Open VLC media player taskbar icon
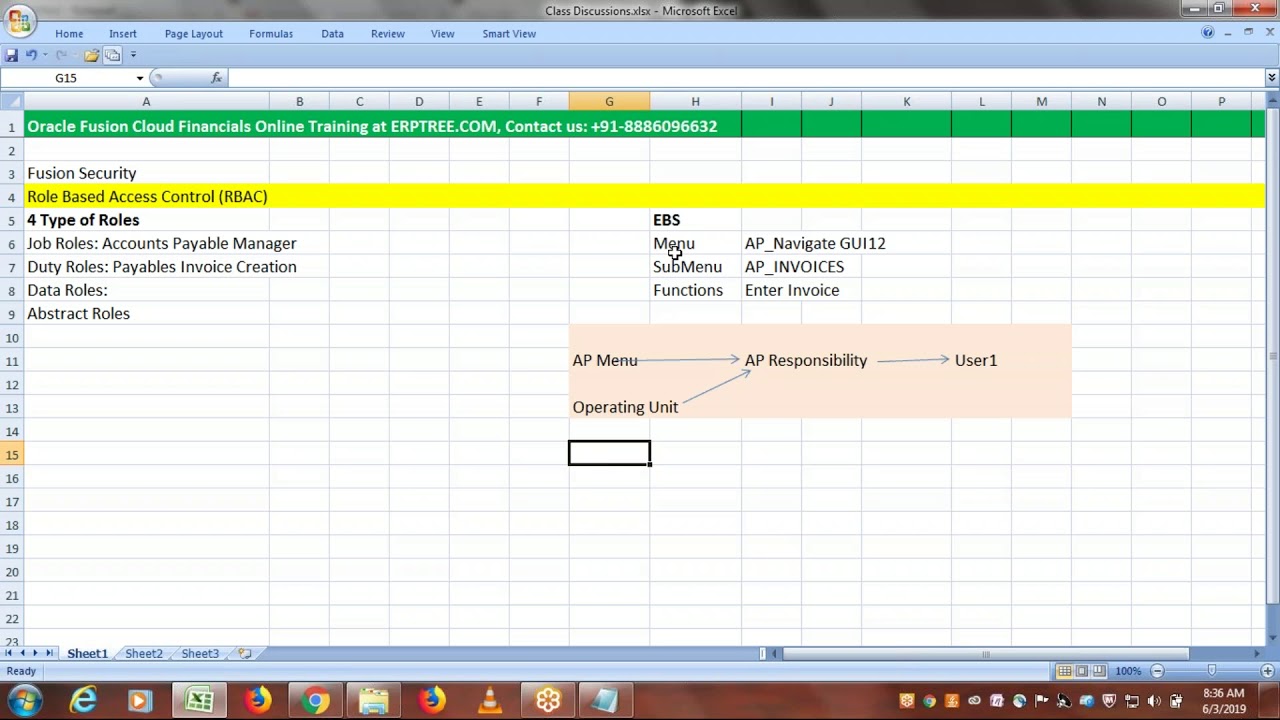Screen dimensions: 1280x720 point(490,701)
